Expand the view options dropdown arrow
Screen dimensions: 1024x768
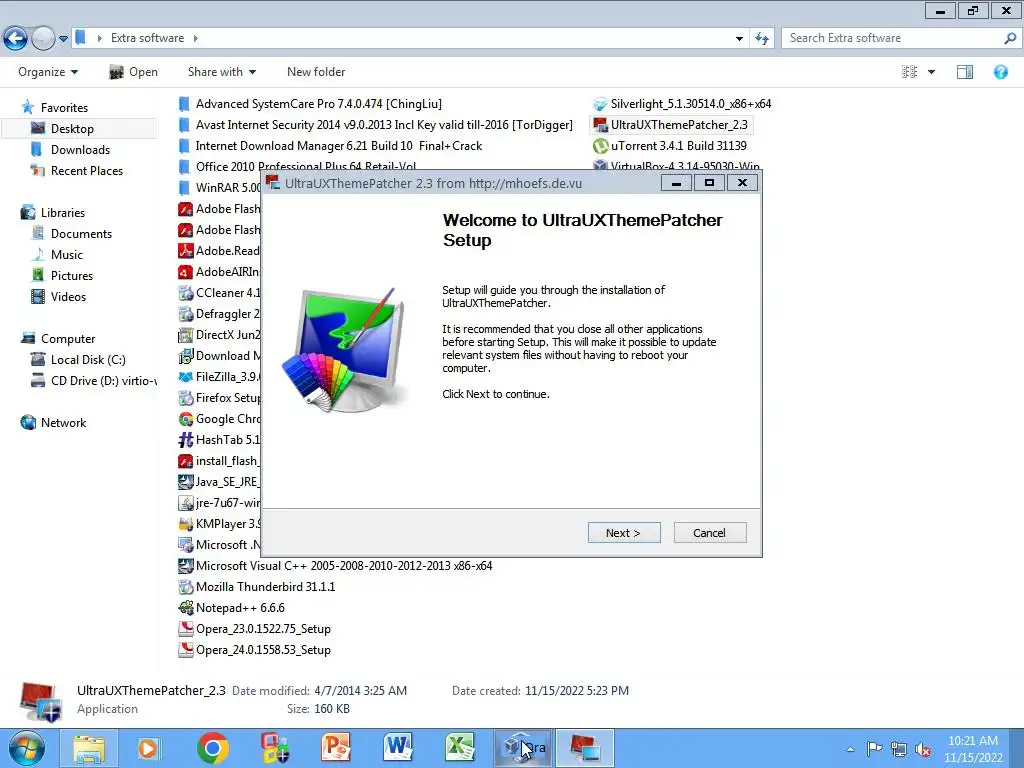pos(931,72)
